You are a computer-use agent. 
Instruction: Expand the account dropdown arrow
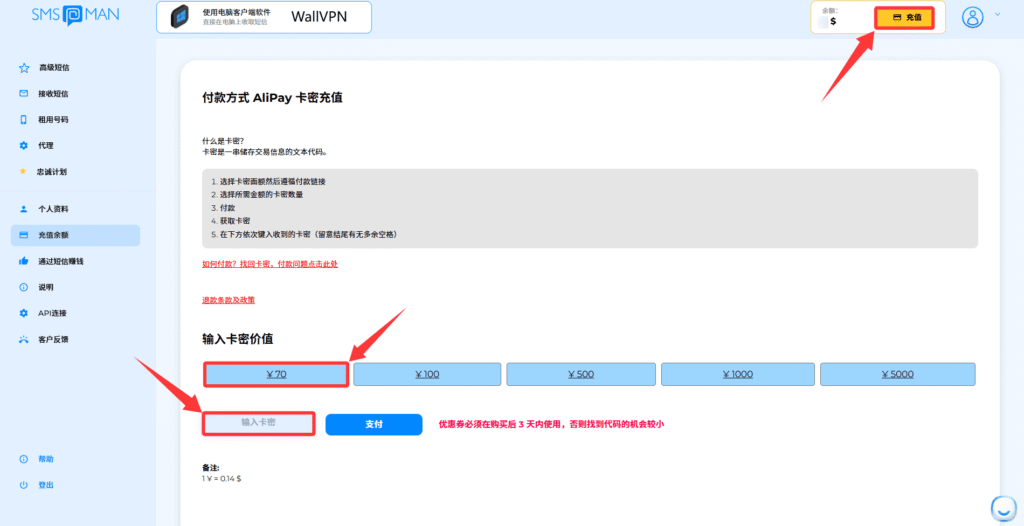click(997, 16)
